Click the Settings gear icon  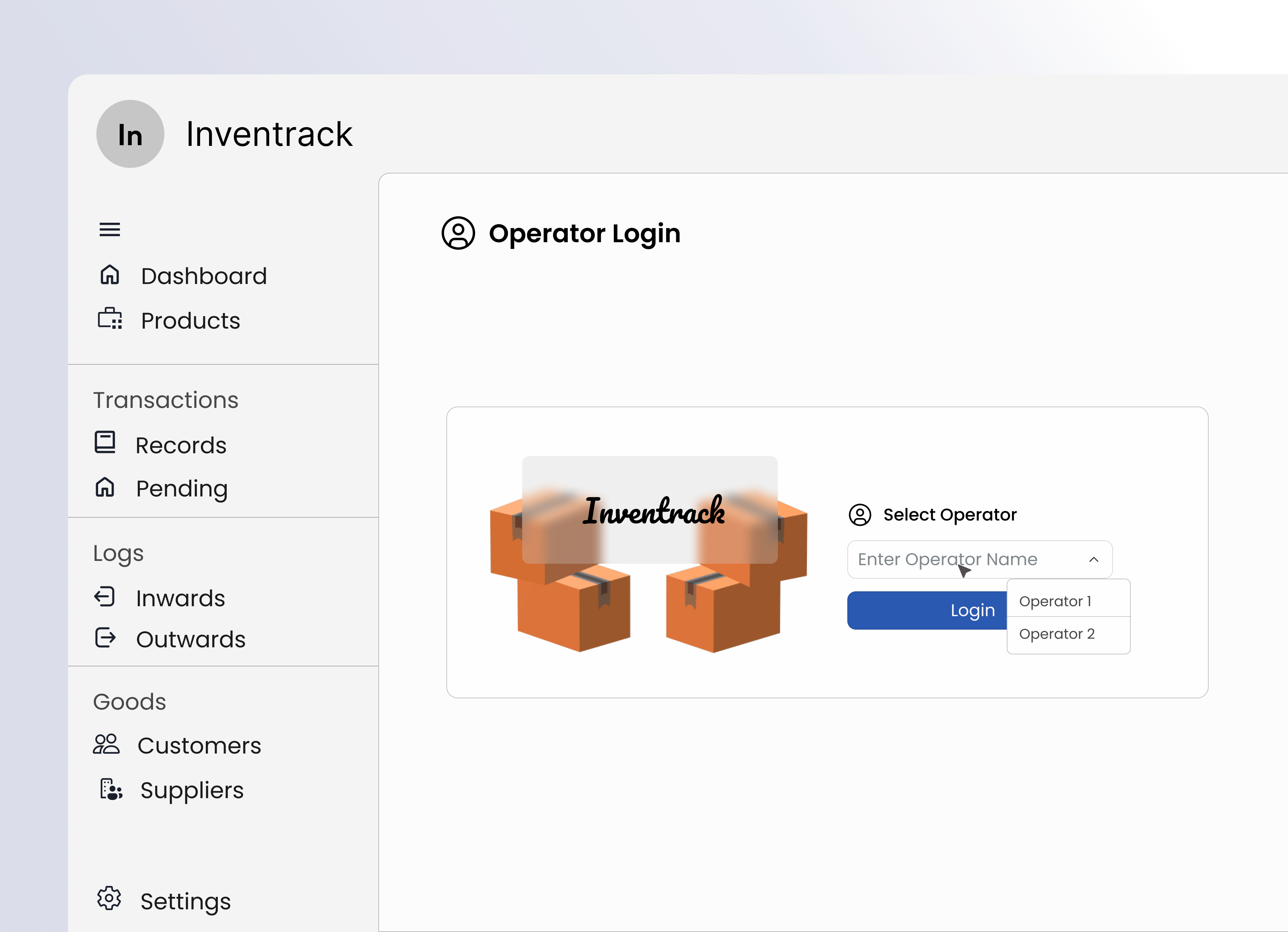(x=109, y=898)
